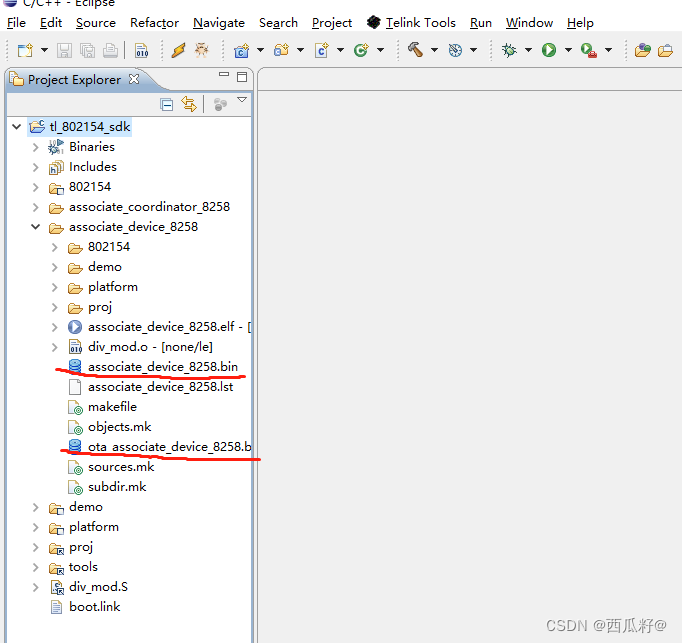Viewport: 682px width, 643px height.
Task: Collapse the associate_device_8258 folder
Action: 36,227
